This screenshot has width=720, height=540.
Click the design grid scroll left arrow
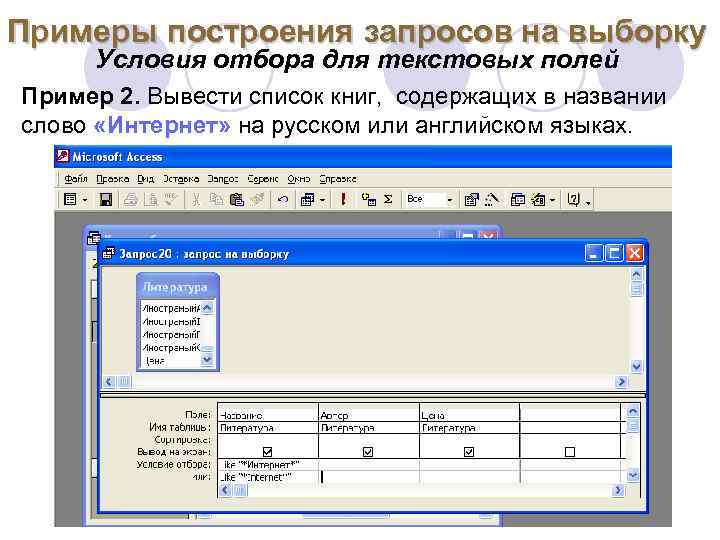[225, 490]
